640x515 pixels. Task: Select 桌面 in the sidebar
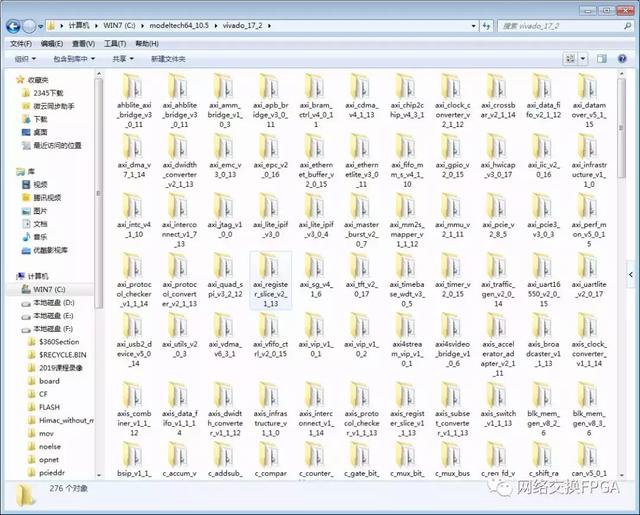(x=35, y=132)
